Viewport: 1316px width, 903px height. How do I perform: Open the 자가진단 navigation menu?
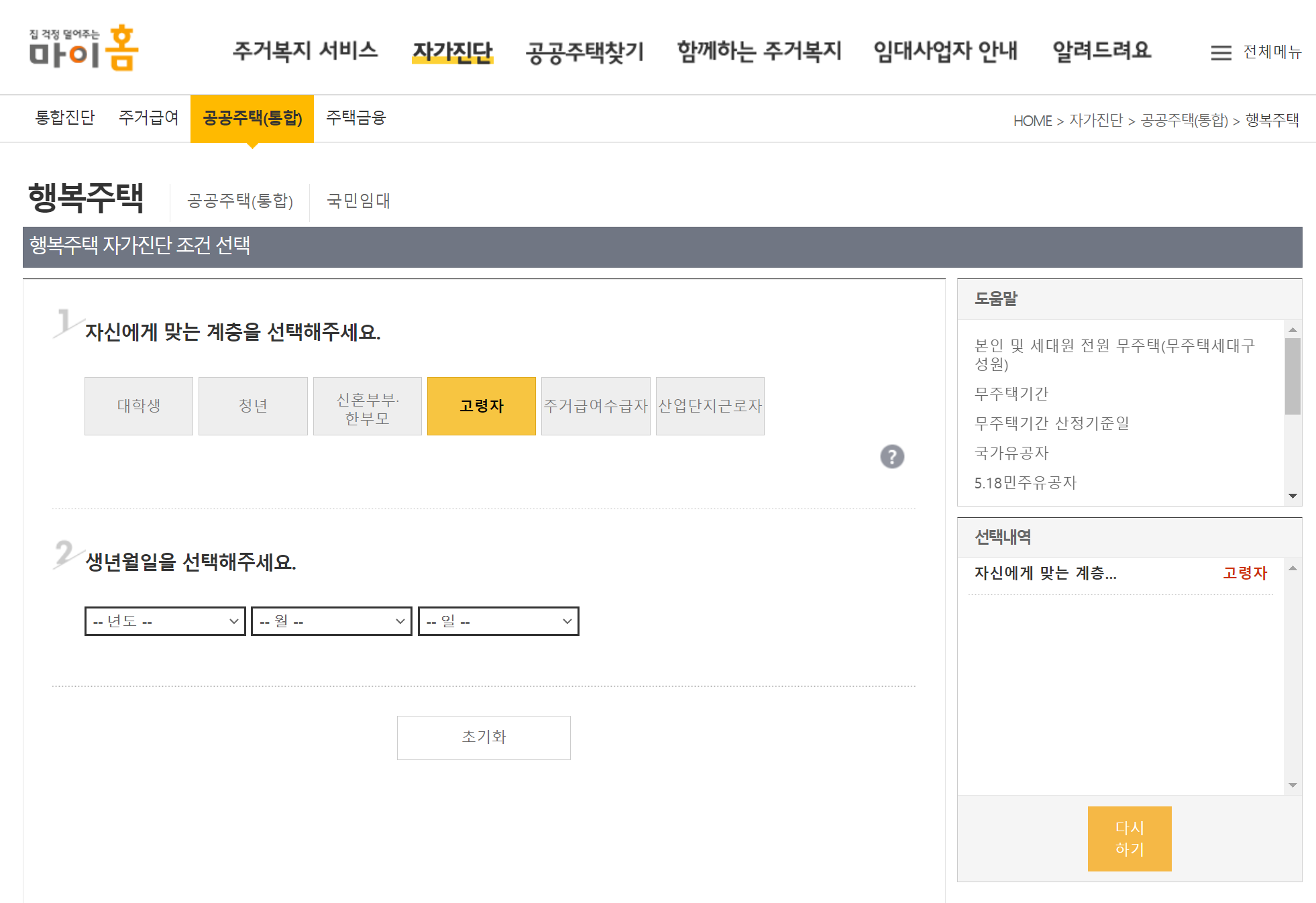[x=453, y=51]
